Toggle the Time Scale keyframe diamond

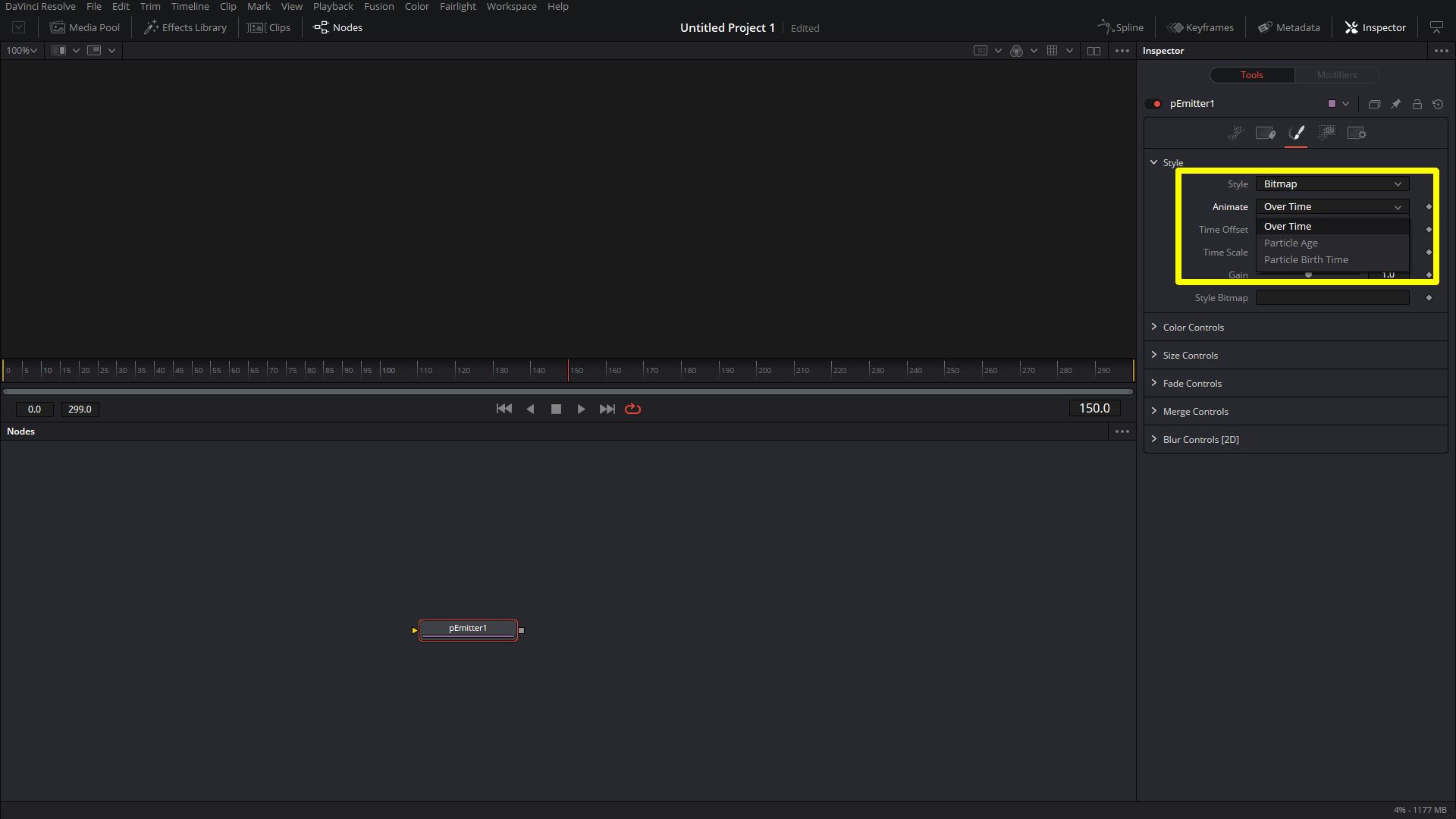click(x=1429, y=253)
